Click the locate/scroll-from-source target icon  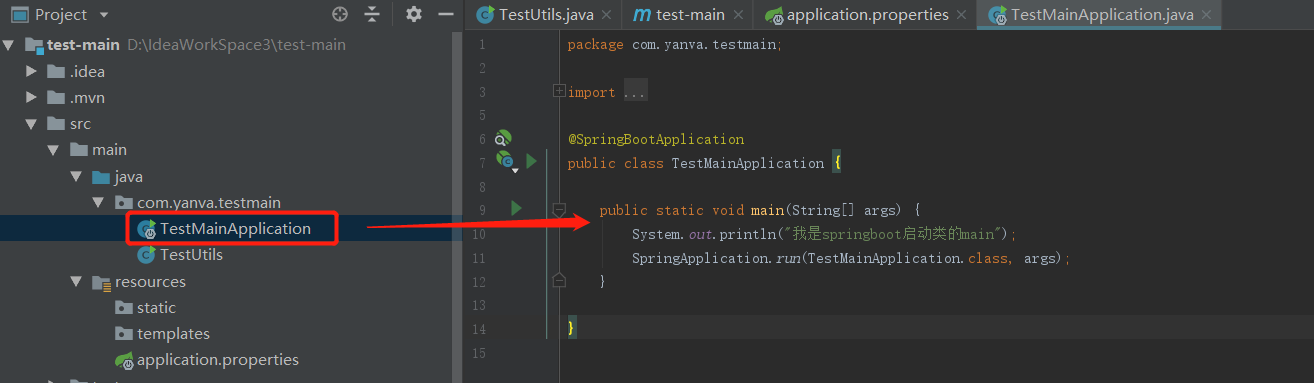coord(340,14)
